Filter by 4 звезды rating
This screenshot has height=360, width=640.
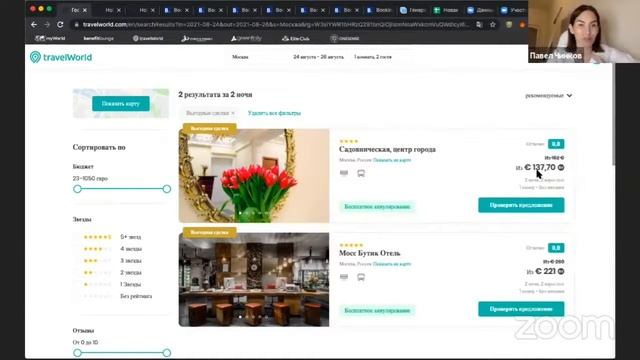(113, 249)
